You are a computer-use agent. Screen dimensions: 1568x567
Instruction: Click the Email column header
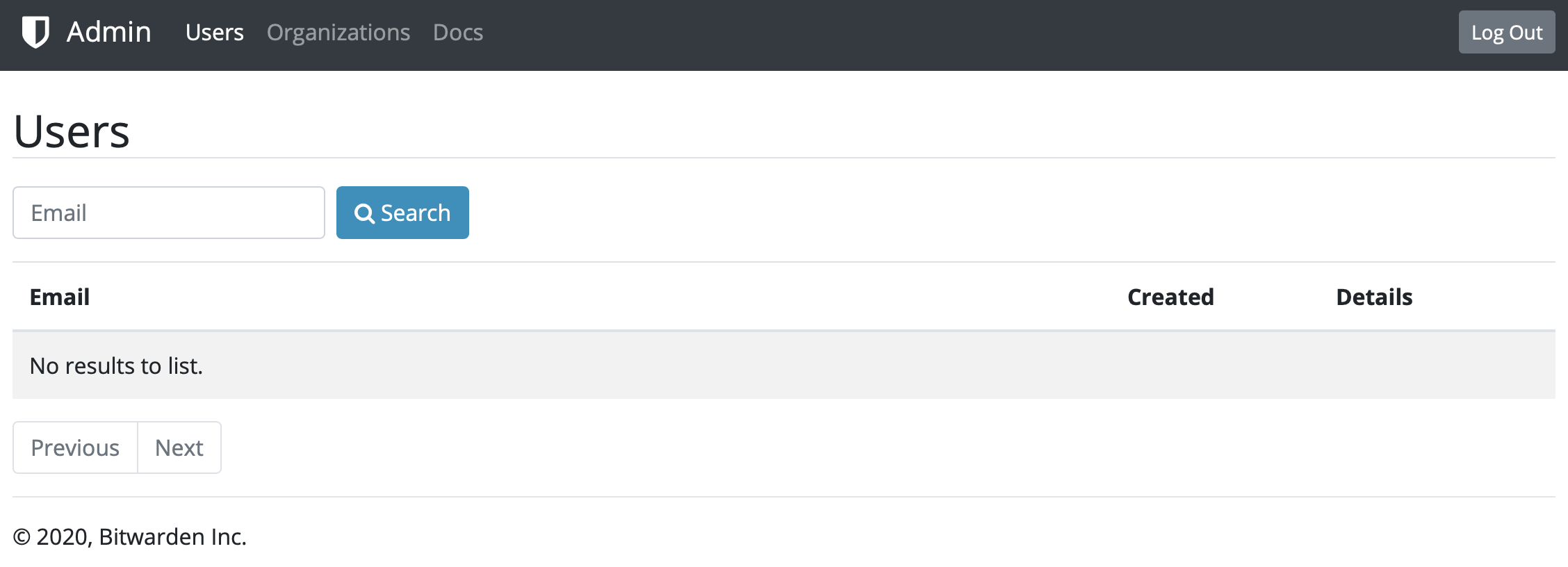(x=59, y=297)
